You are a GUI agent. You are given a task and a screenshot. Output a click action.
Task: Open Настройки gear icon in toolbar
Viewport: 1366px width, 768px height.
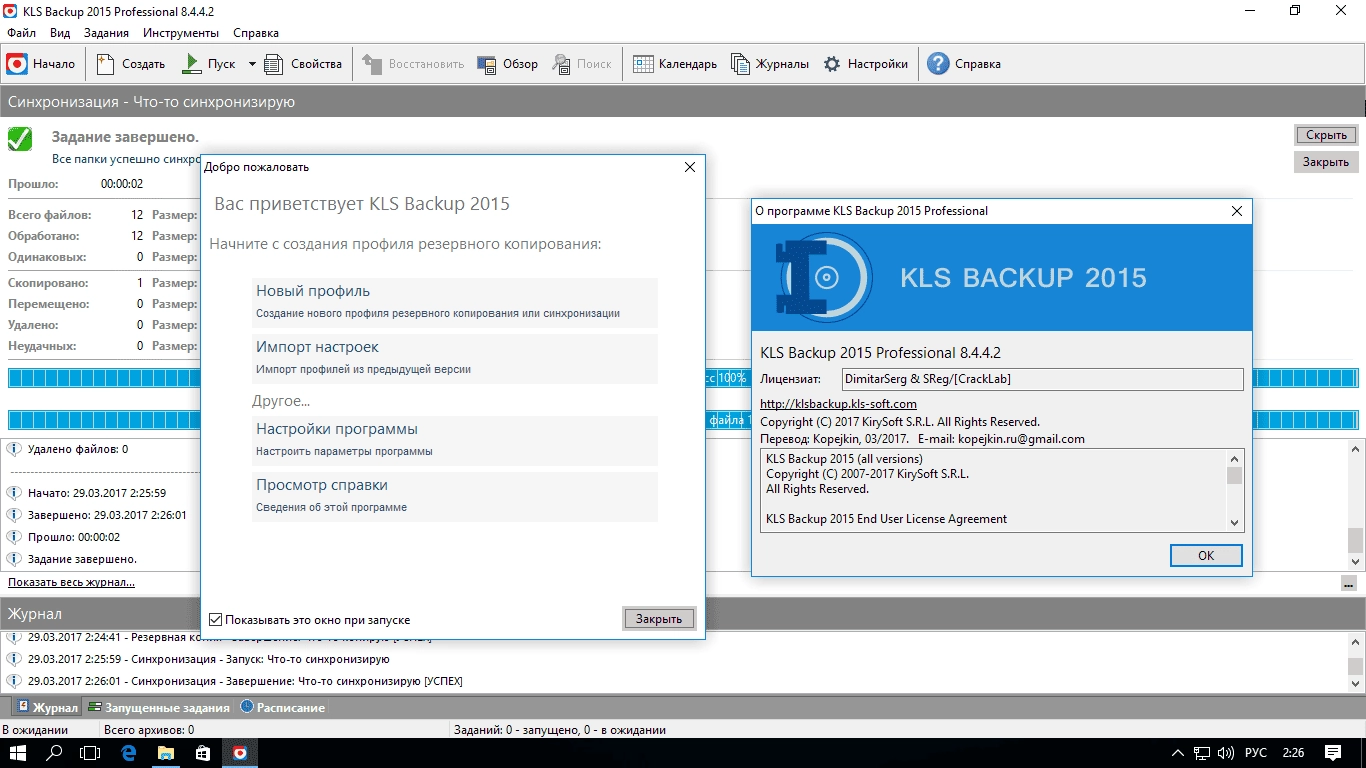pyautogui.click(x=832, y=64)
